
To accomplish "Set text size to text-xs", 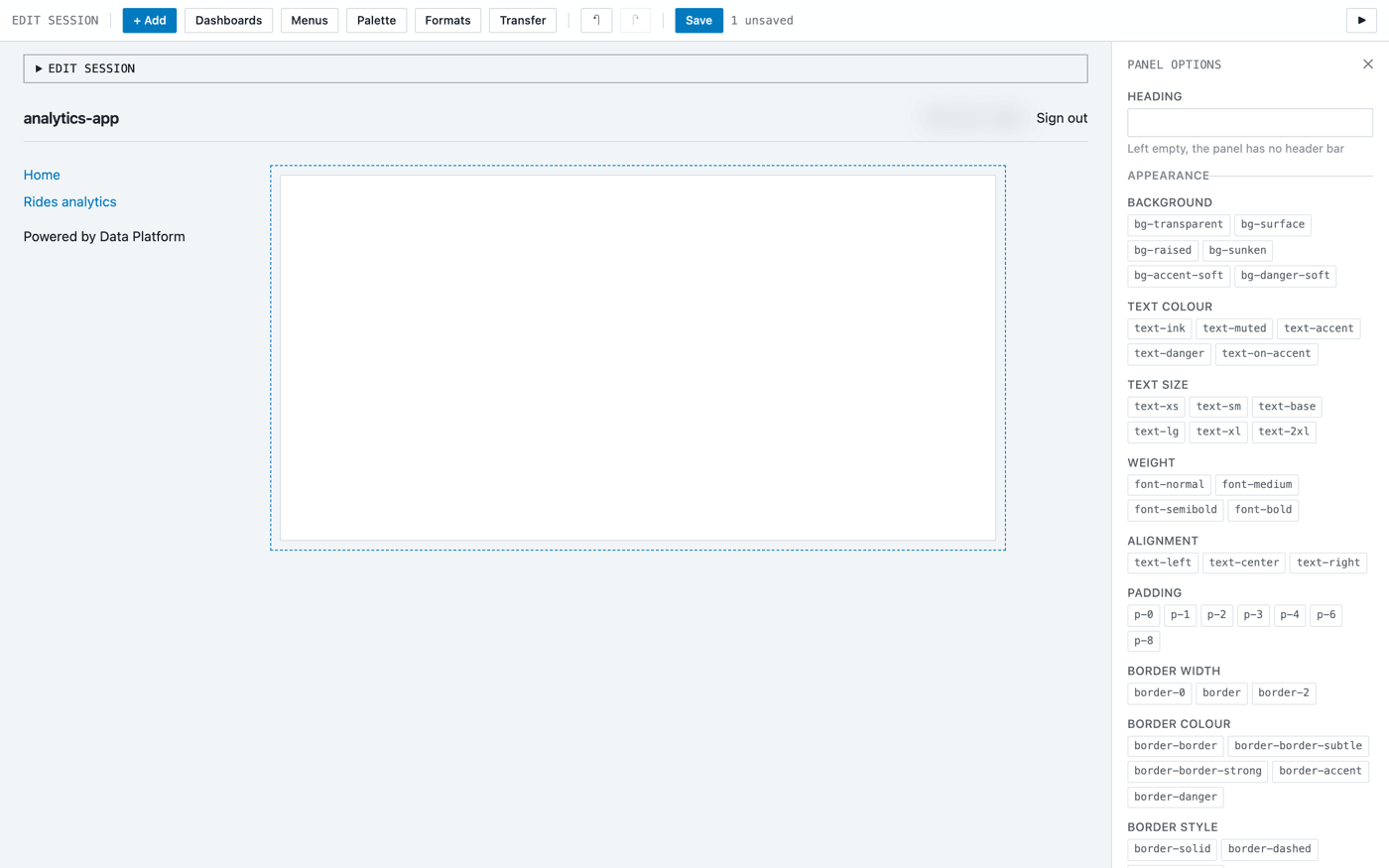I will [x=1156, y=407].
